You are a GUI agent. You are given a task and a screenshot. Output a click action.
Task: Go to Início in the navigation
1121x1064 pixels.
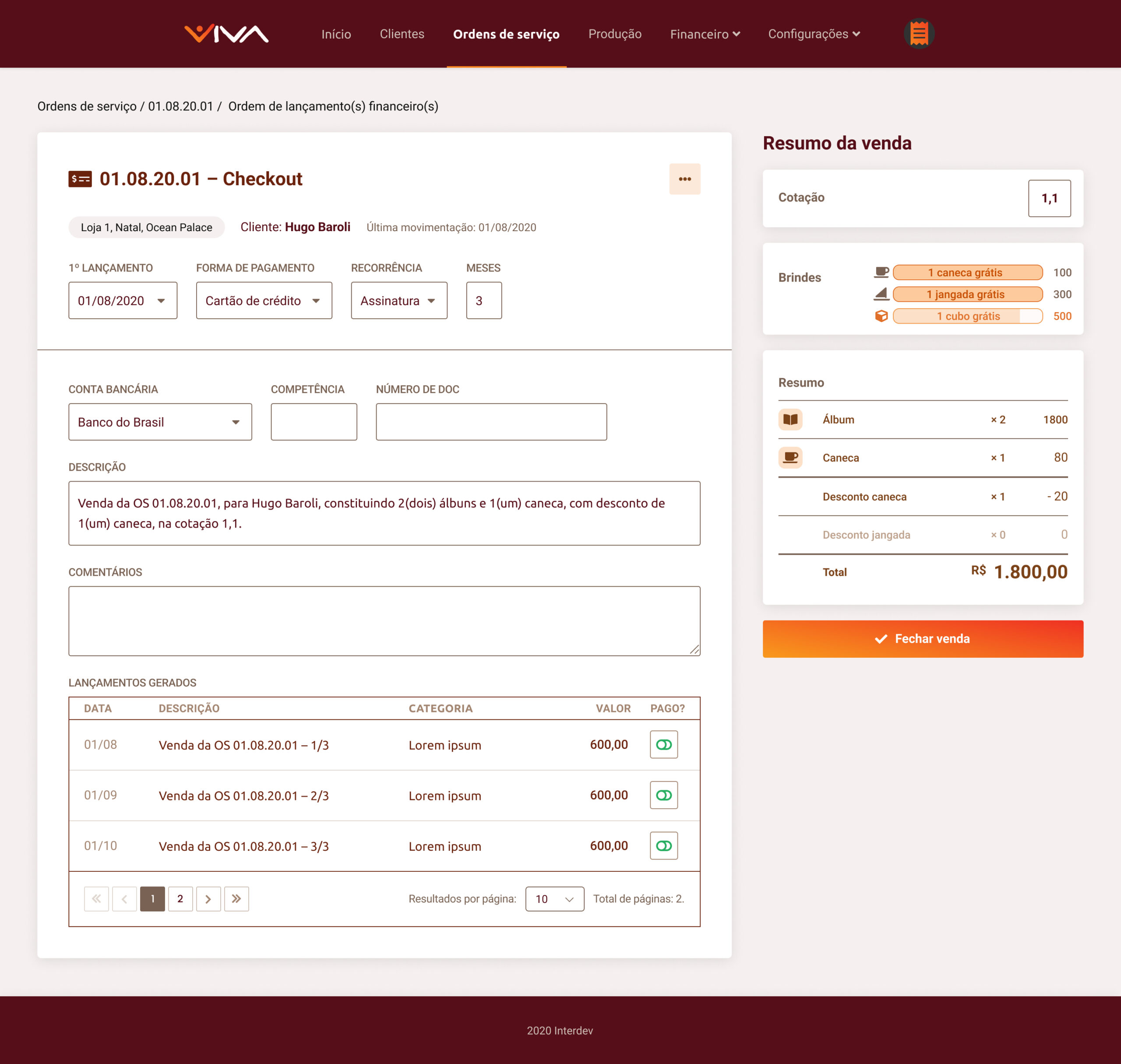(336, 34)
